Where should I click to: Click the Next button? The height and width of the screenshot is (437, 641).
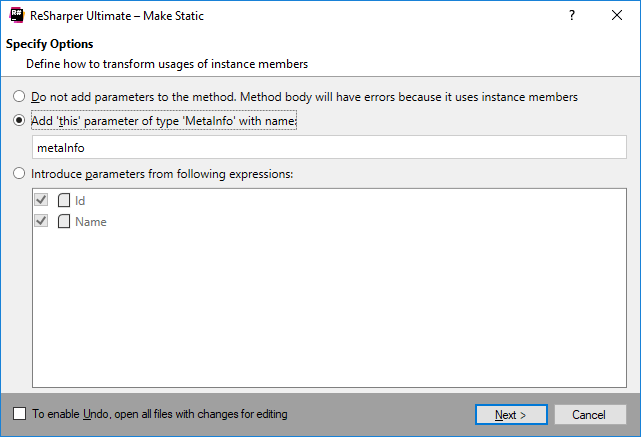[x=511, y=414]
